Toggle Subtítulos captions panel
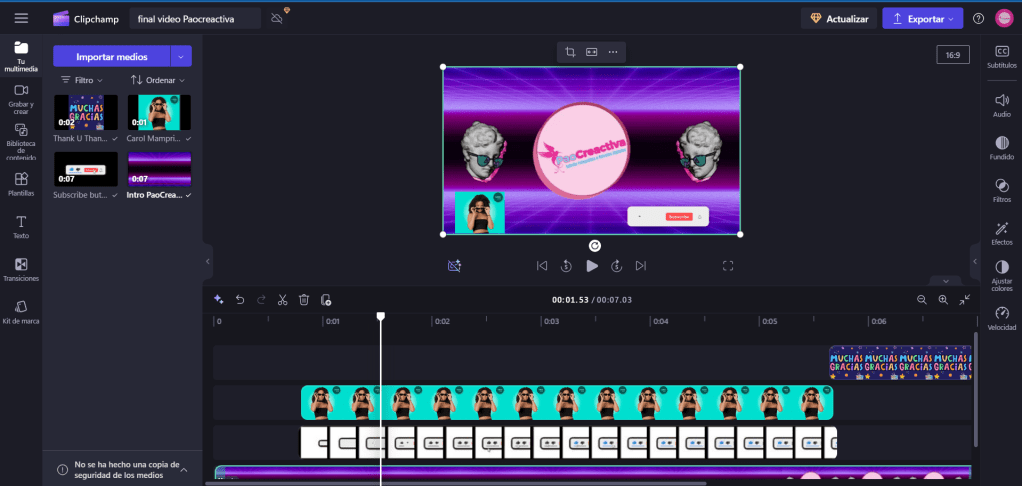 (x=1001, y=57)
